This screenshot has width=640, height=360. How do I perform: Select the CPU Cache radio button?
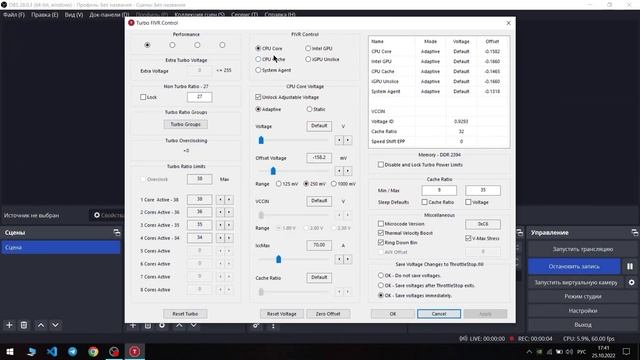pos(258,59)
